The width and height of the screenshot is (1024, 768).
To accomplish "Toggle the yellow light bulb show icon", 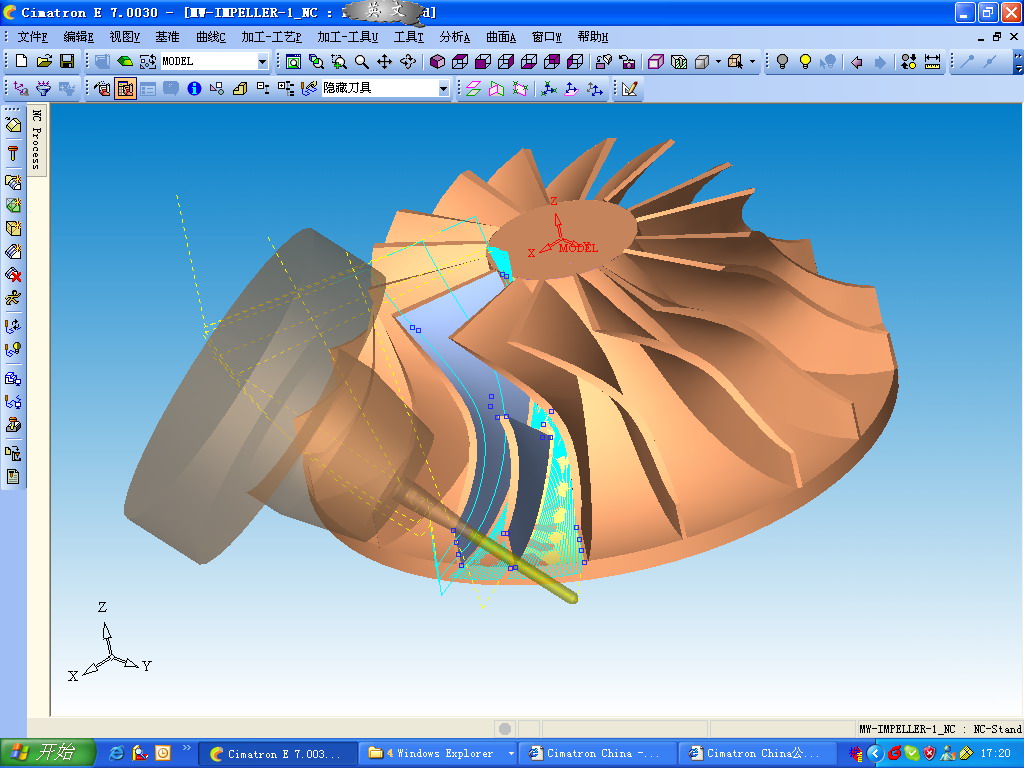I will click(x=805, y=62).
